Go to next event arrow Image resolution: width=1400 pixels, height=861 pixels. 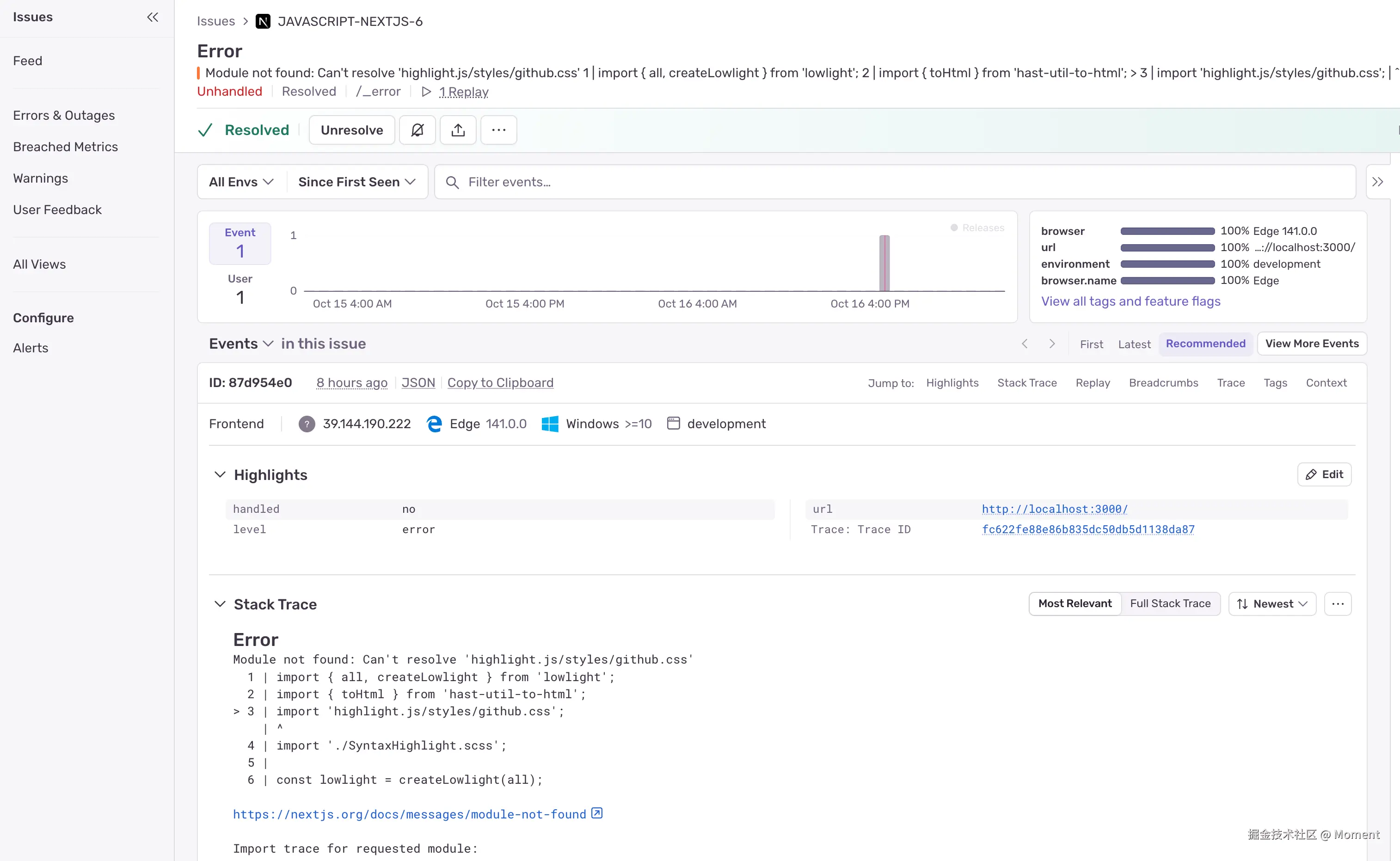[1052, 344]
